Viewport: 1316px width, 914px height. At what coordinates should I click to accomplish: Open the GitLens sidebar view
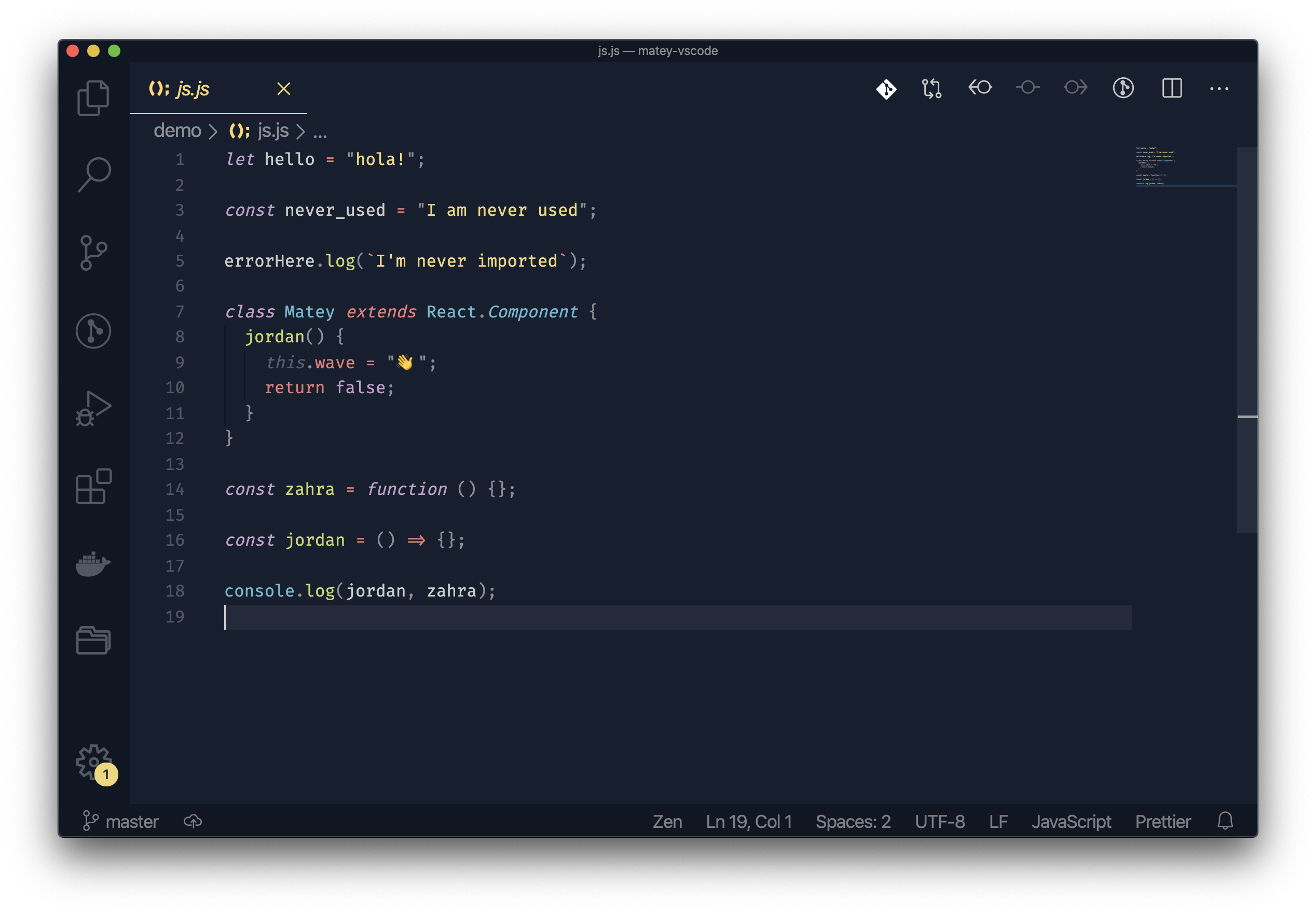[93, 331]
